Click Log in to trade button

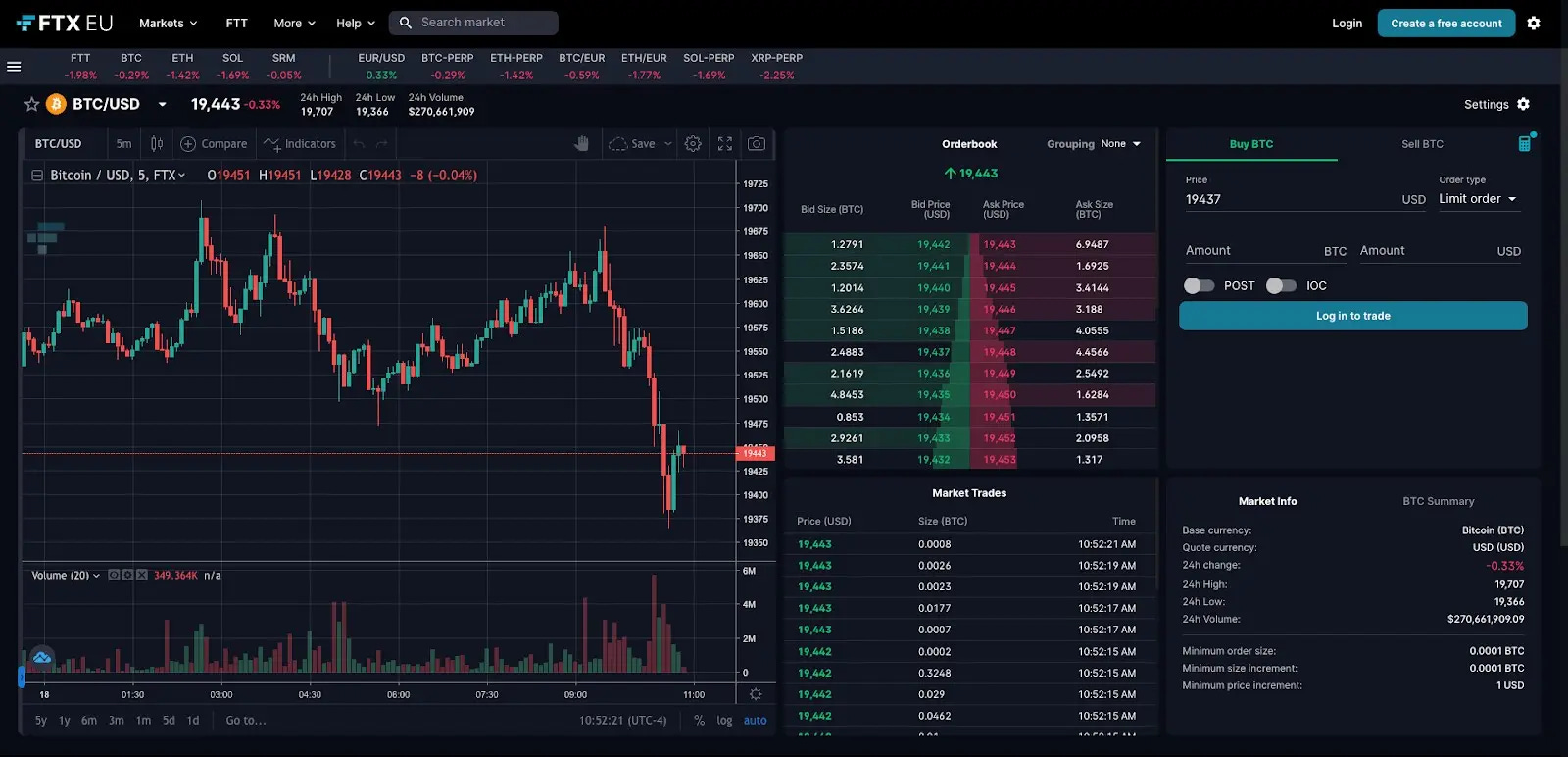(1352, 316)
